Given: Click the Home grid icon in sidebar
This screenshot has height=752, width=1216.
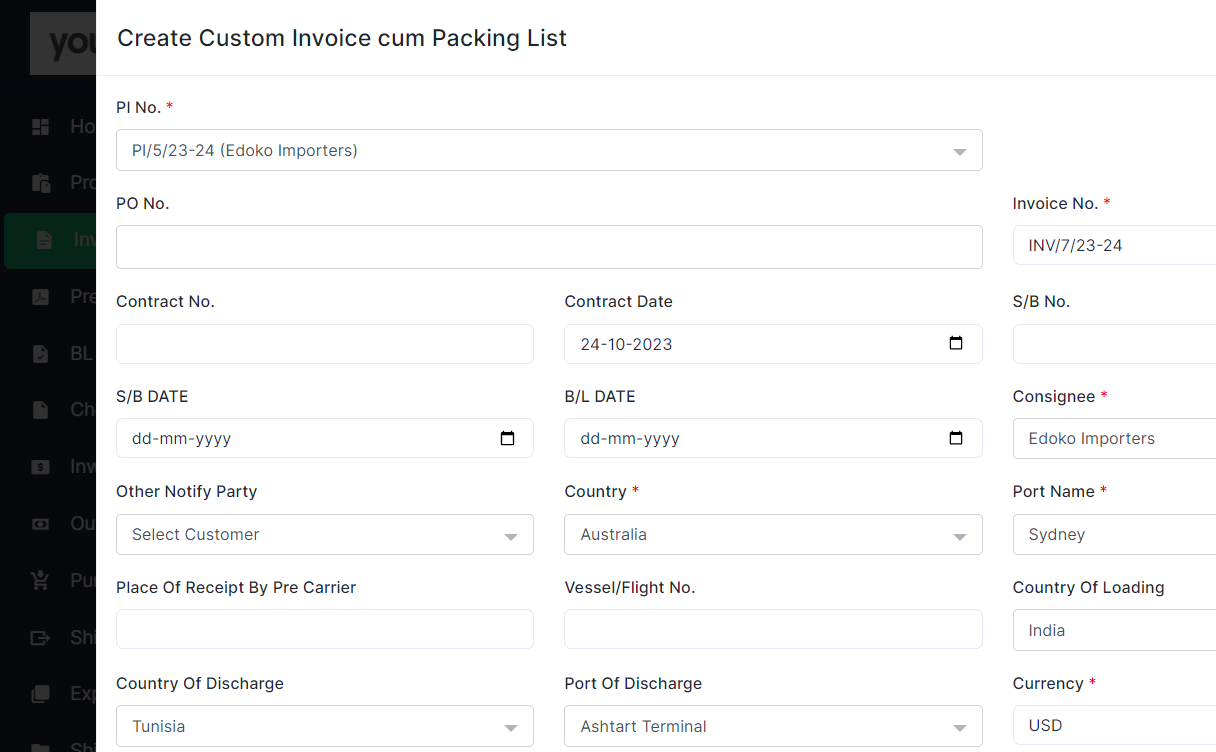Looking at the screenshot, I should pyautogui.click(x=40, y=127).
